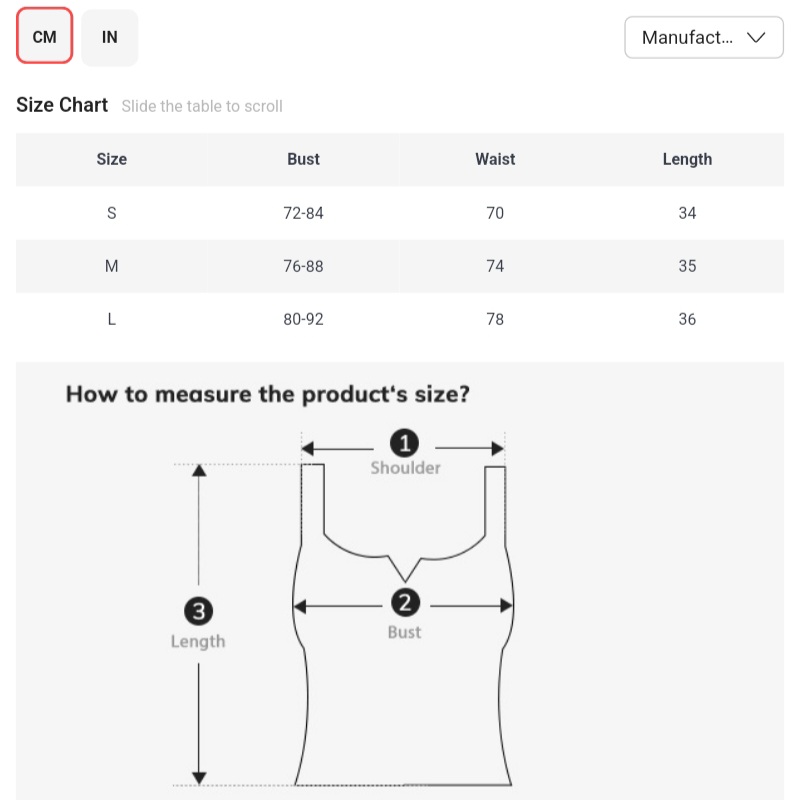Image resolution: width=800 pixels, height=800 pixels.
Task: Click the number 1 Shoulder marker
Action: pos(404,443)
